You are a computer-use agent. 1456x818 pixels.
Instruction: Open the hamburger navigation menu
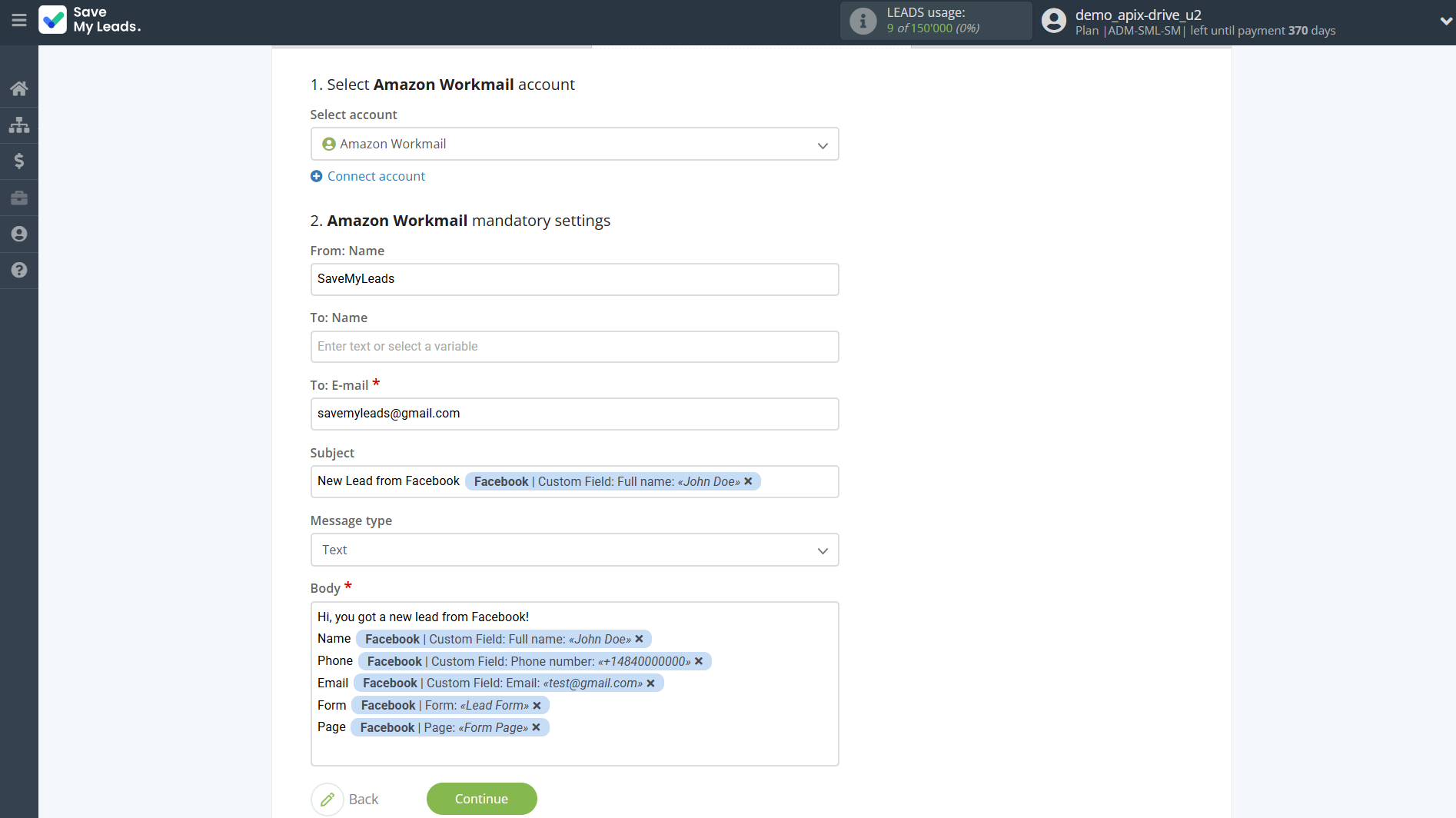click(x=19, y=21)
